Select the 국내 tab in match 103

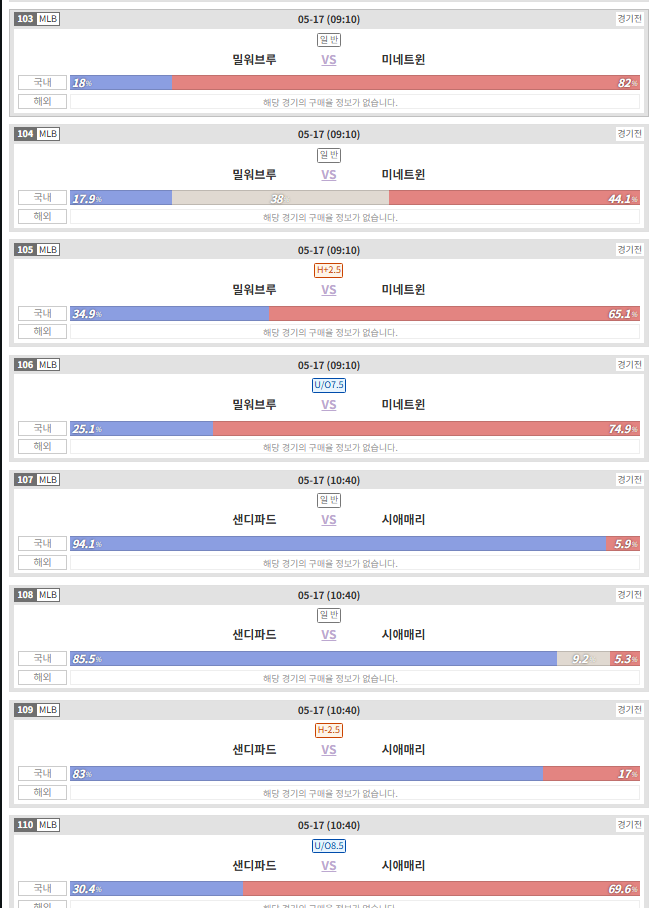click(42, 83)
